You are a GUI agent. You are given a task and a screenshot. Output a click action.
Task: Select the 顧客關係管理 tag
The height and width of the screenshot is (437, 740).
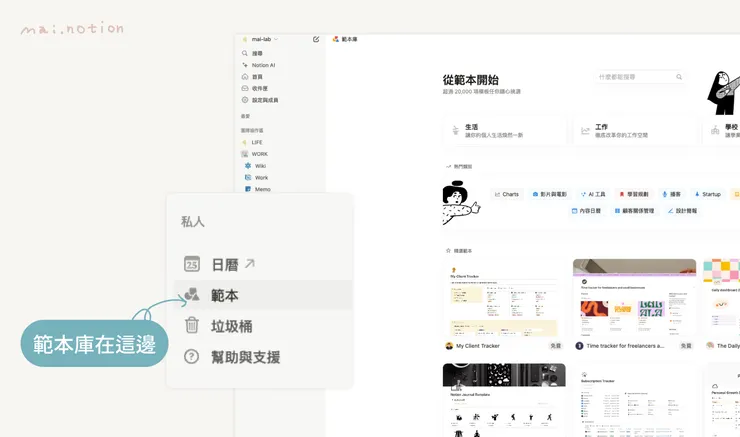click(x=634, y=211)
